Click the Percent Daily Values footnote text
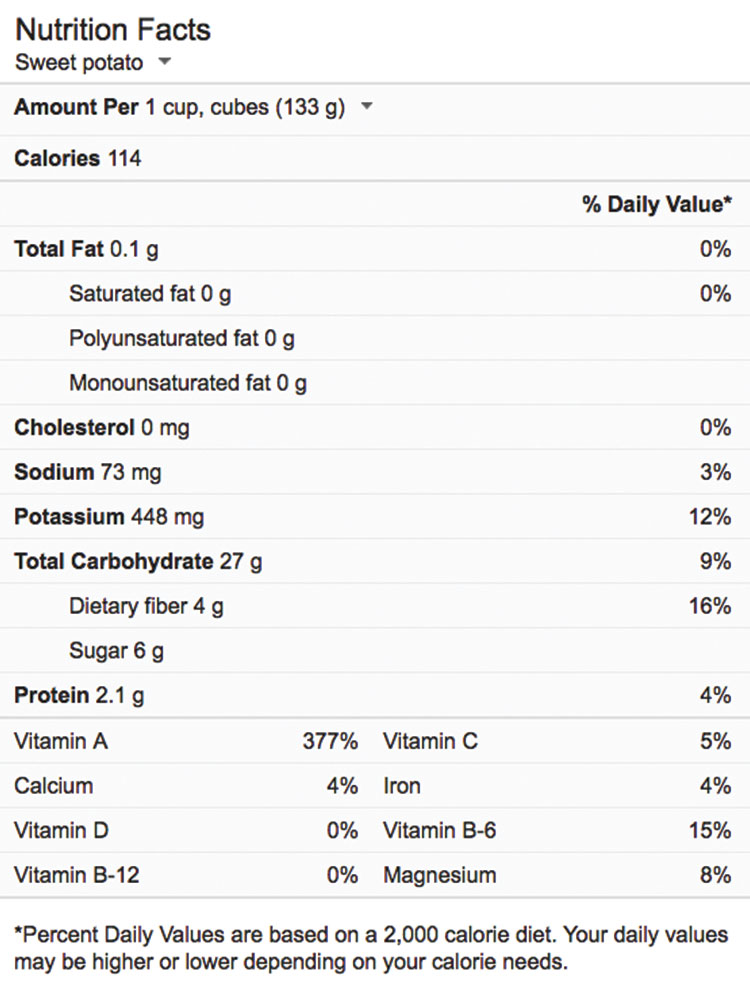This screenshot has width=750, height=996. click(x=371, y=949)
